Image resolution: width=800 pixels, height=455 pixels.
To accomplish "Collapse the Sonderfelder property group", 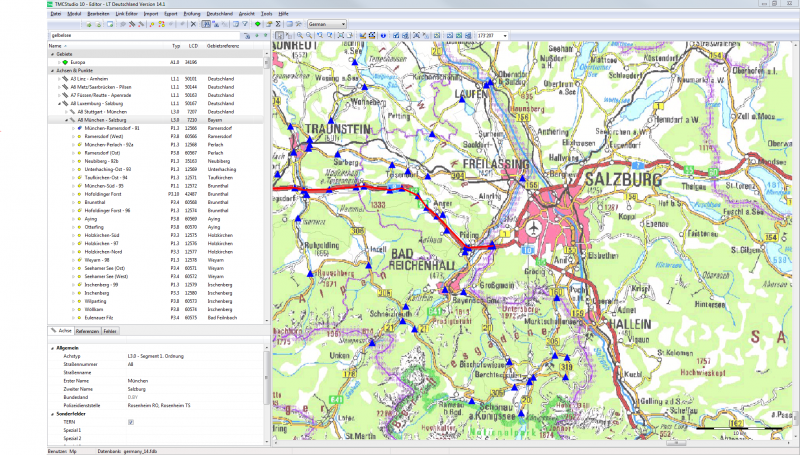I will click(52, 415).
